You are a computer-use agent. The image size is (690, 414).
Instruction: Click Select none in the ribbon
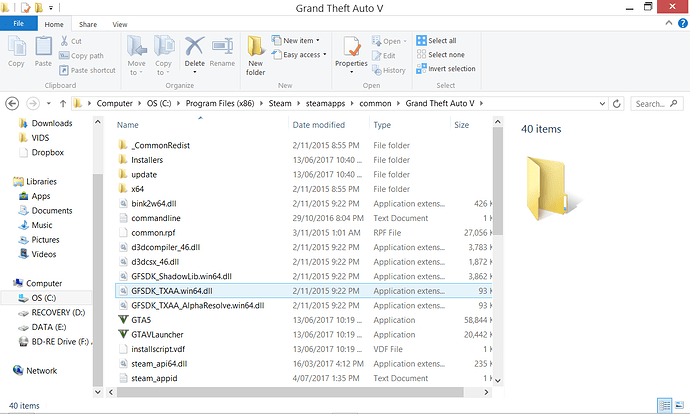coord(440,55)
